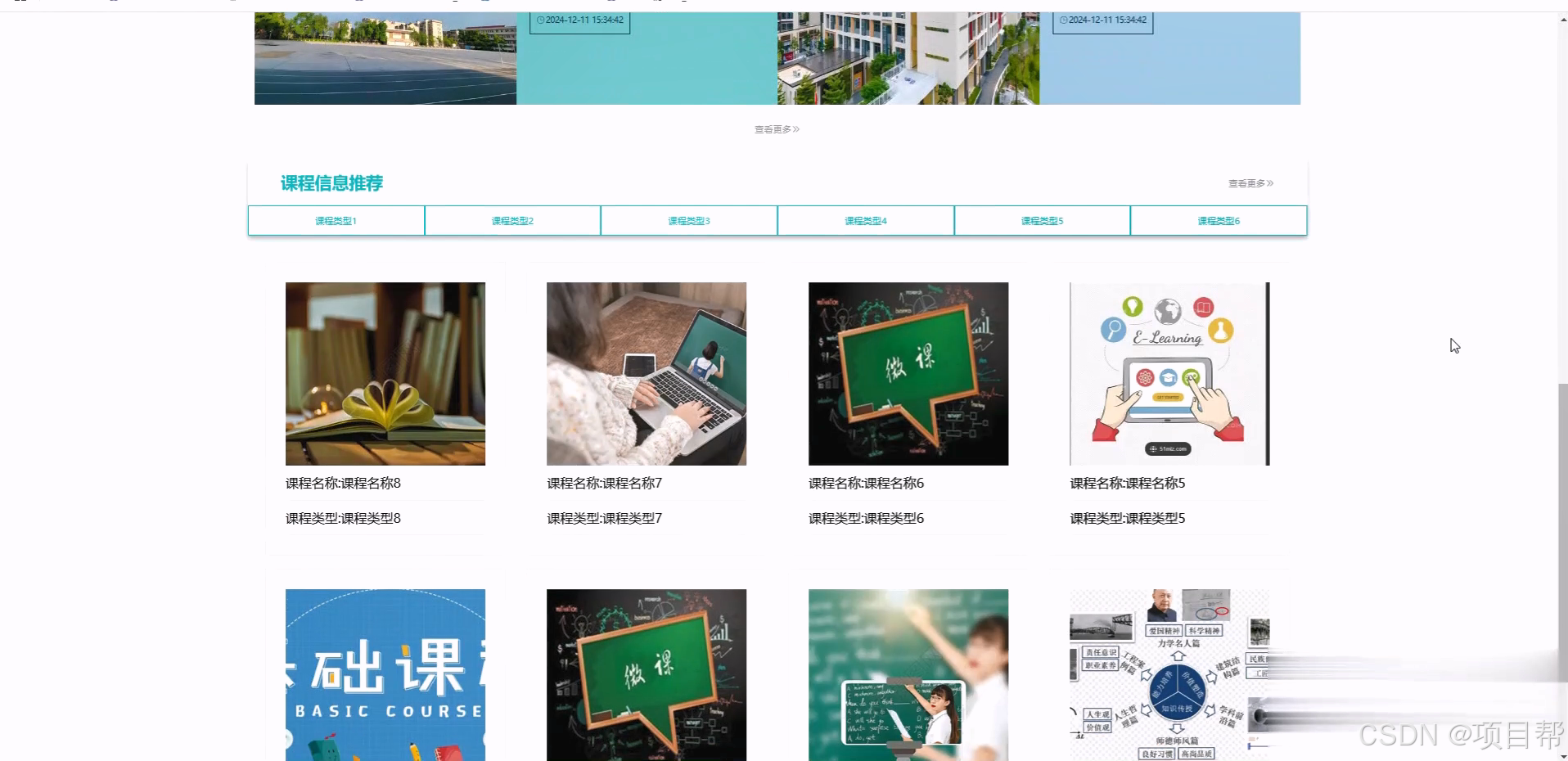Select the 课程类型4 category tab
This screenshot has width=1568, height=761.
click(865, 220)
